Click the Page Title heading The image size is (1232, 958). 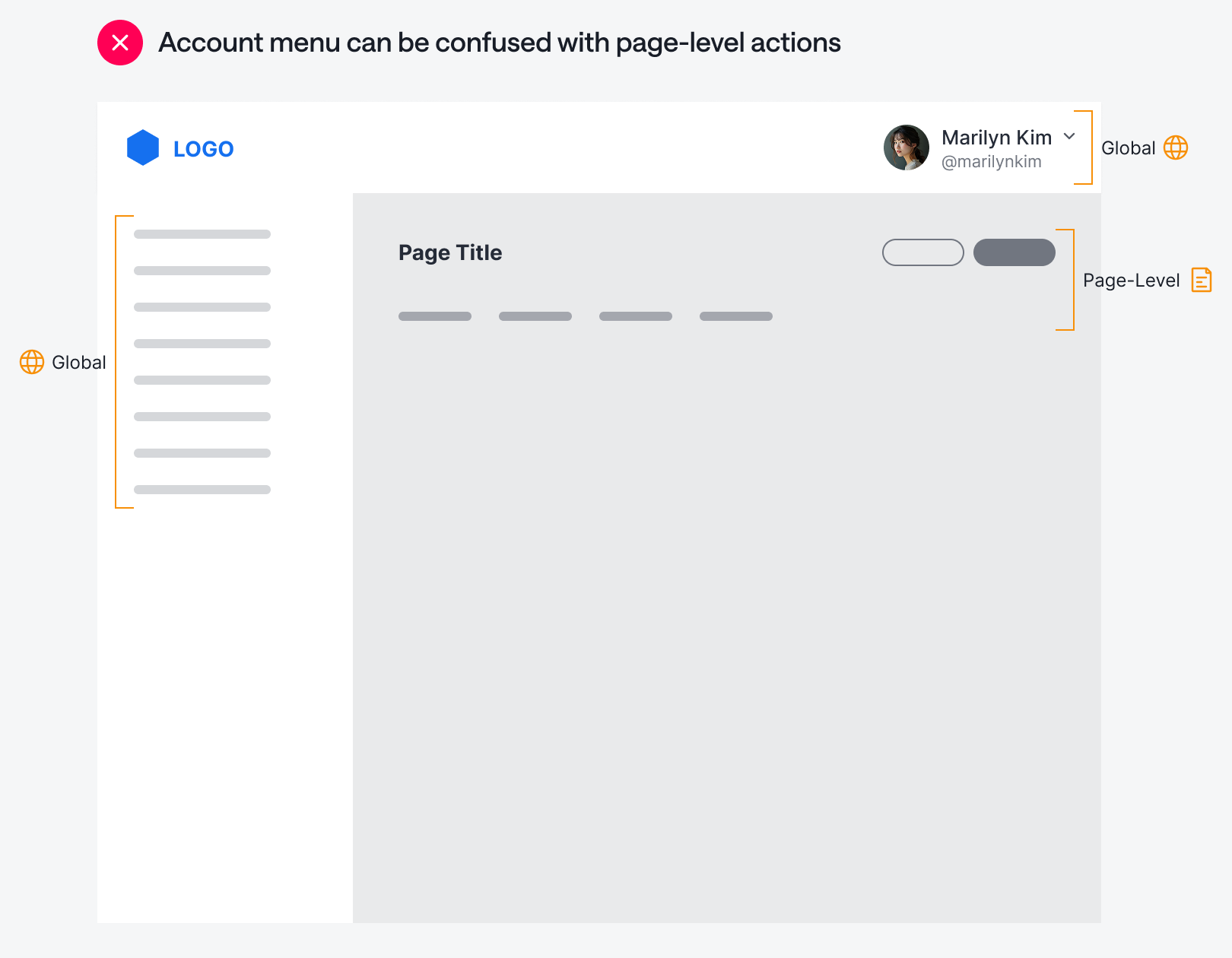450,252
